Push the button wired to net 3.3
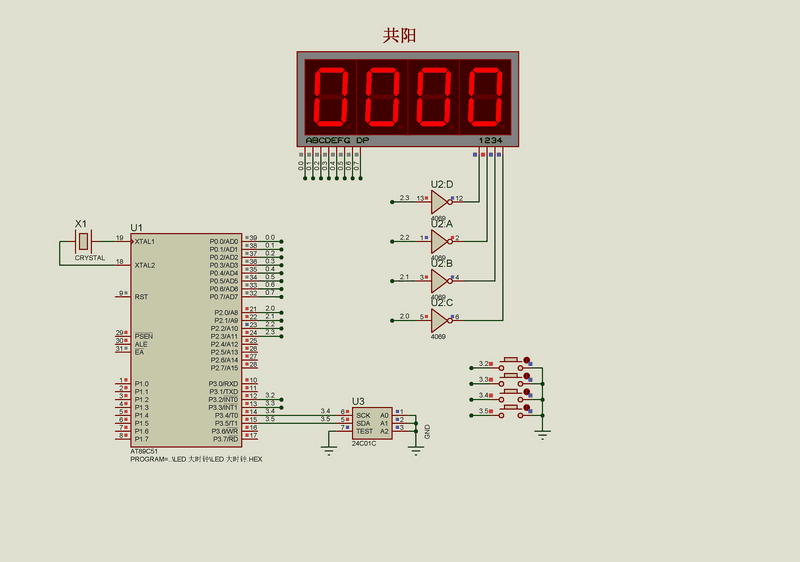This screenshot has width=800, height=562. click(511, 379)
